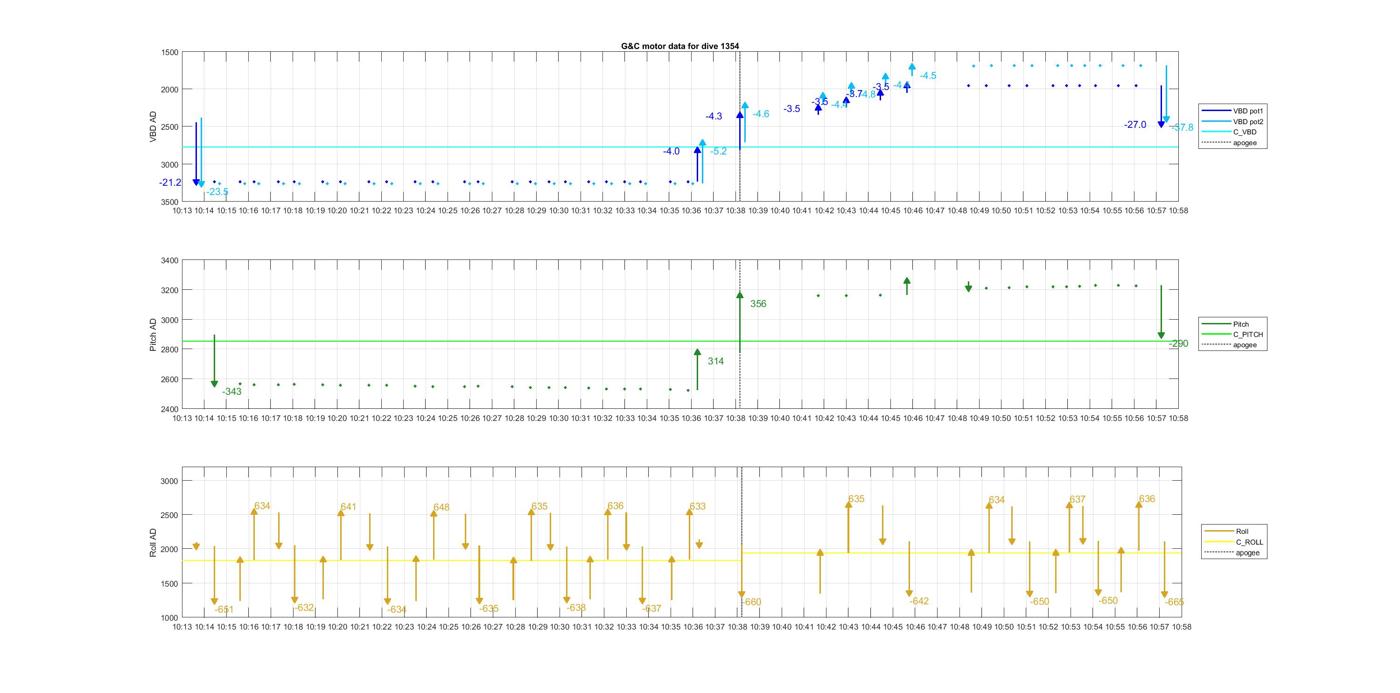The width and height of the screenshot is (1400, 693).
Task: Click the -290 pitch data label
Action: point(1178,344)
